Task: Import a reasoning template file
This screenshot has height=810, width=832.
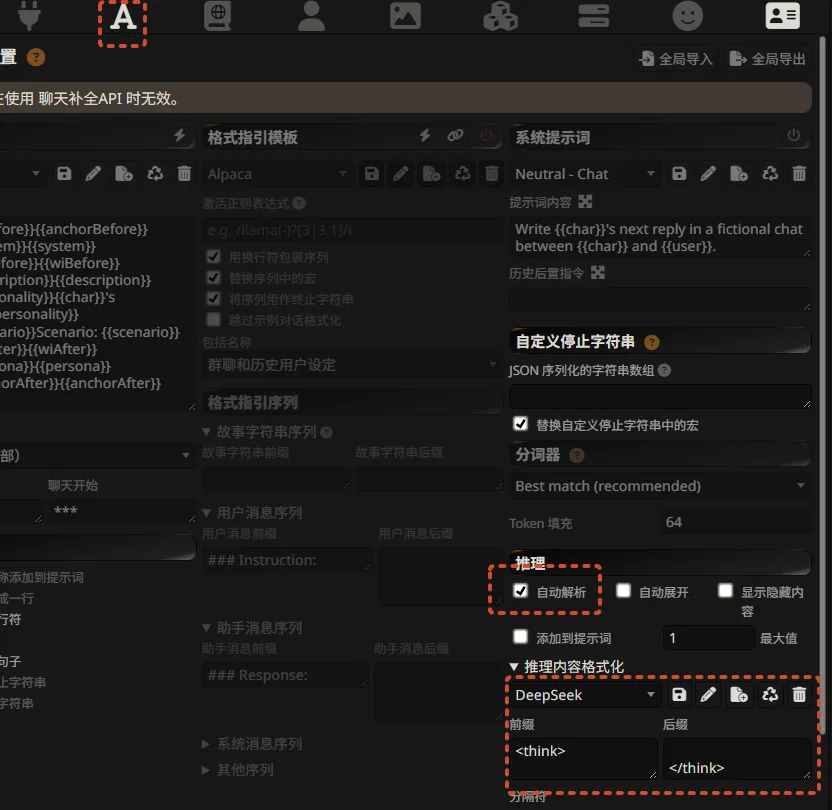Action: [x=739, y=695]
